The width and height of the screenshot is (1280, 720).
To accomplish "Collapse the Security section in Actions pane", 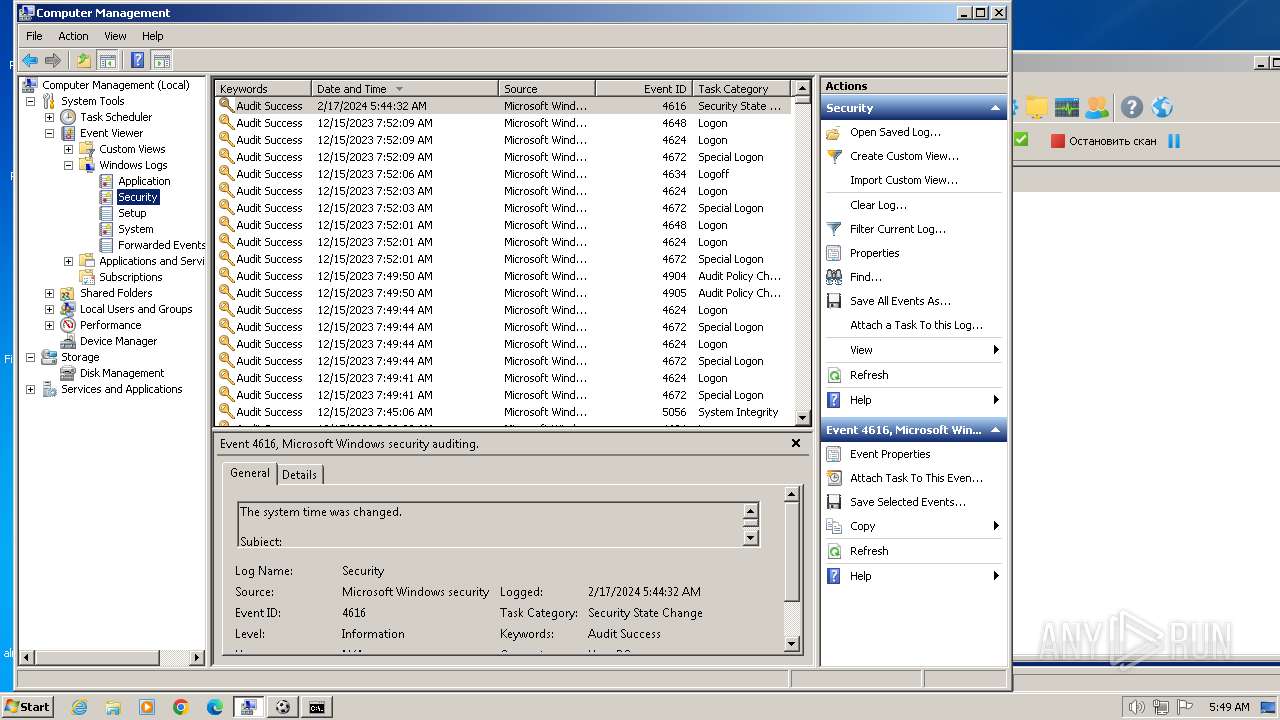I will (995, 108).
